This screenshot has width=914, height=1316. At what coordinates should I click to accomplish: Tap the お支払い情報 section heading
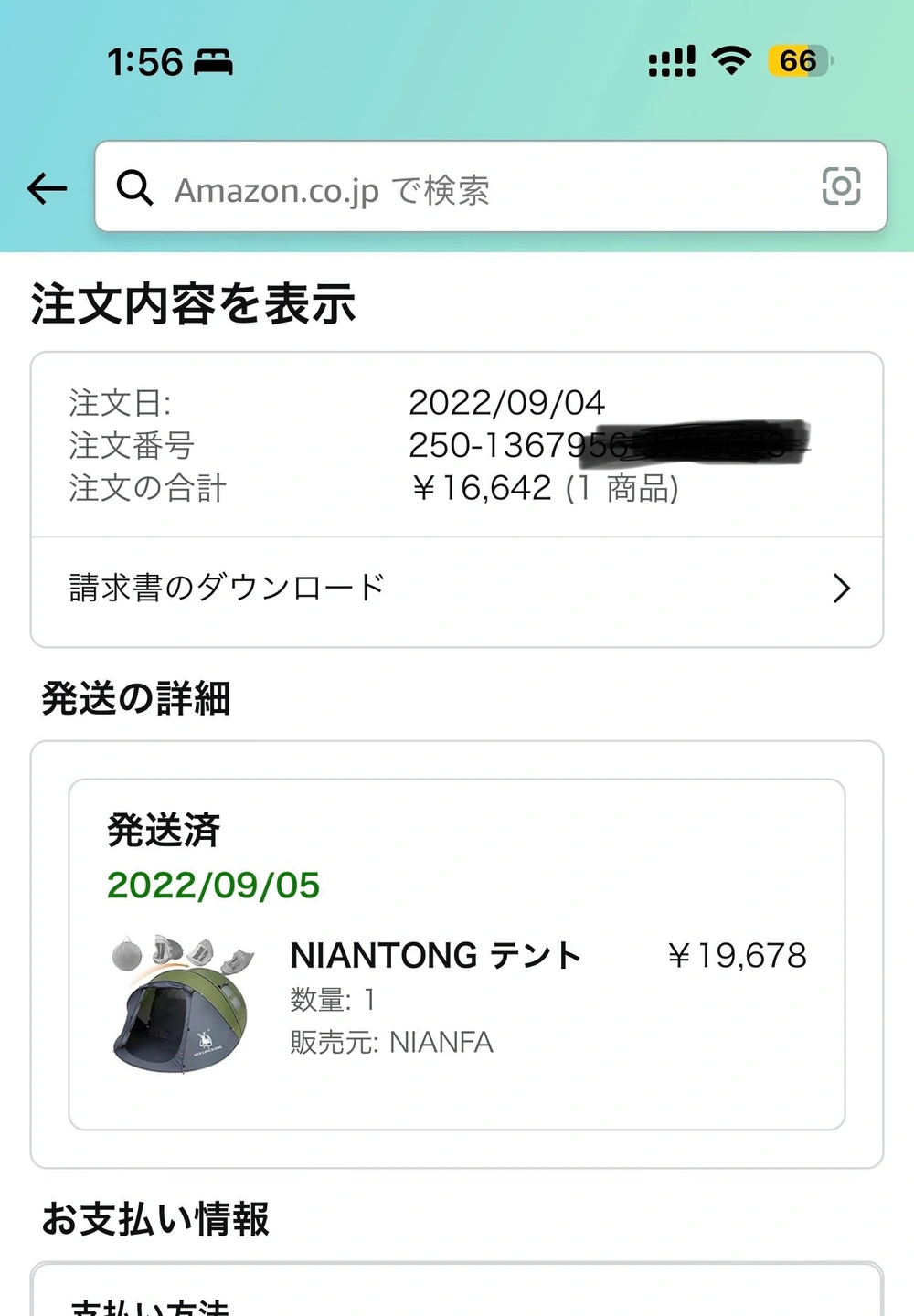coord(155,1219)
